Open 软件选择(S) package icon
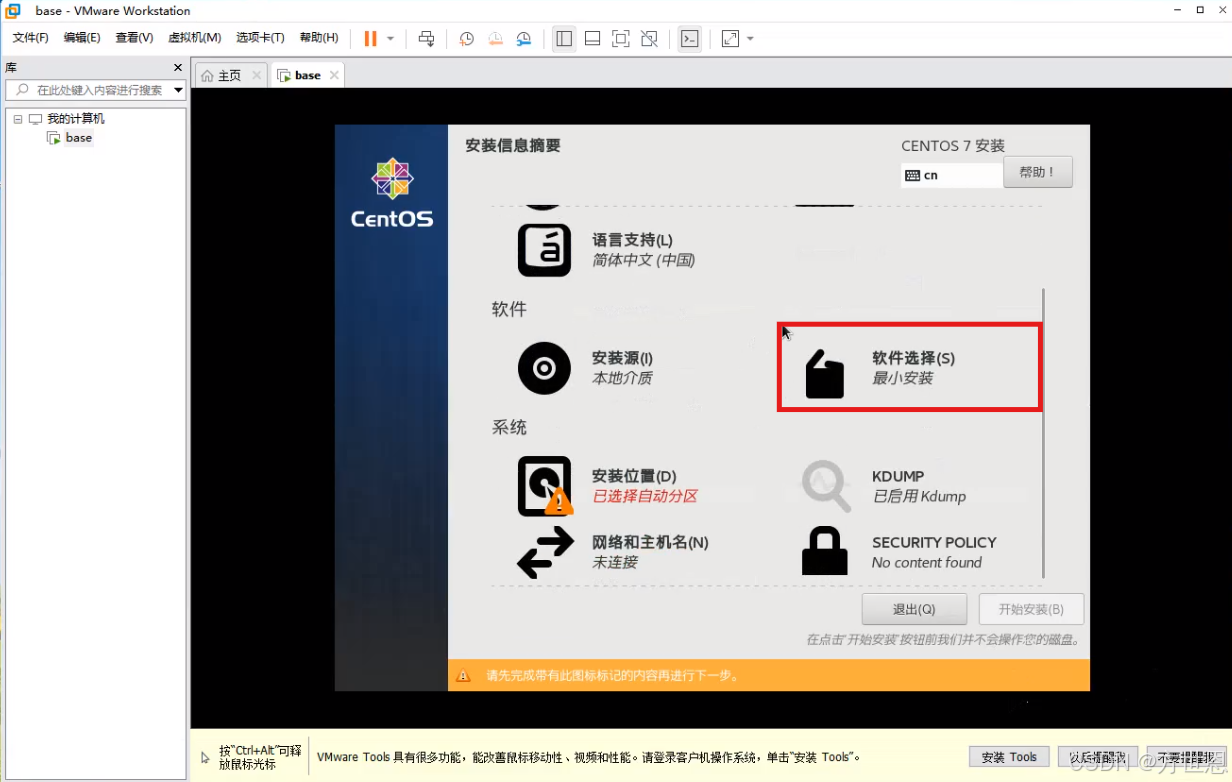The height and width of the screenshot is (782, 1232). (x=825, y=373)
